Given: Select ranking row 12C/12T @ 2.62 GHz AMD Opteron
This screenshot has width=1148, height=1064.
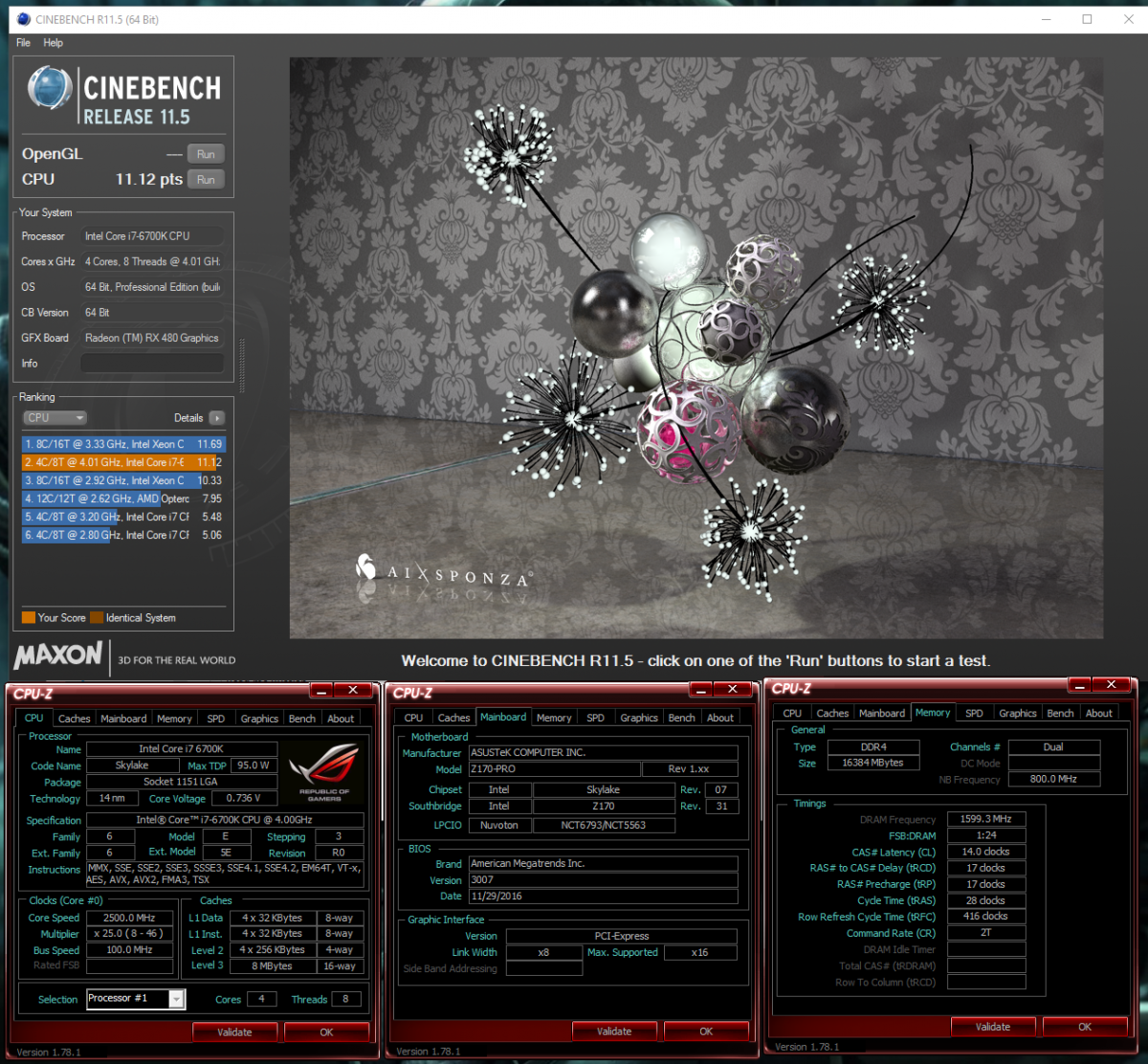Looking at the screenshot, I should 123,499.
